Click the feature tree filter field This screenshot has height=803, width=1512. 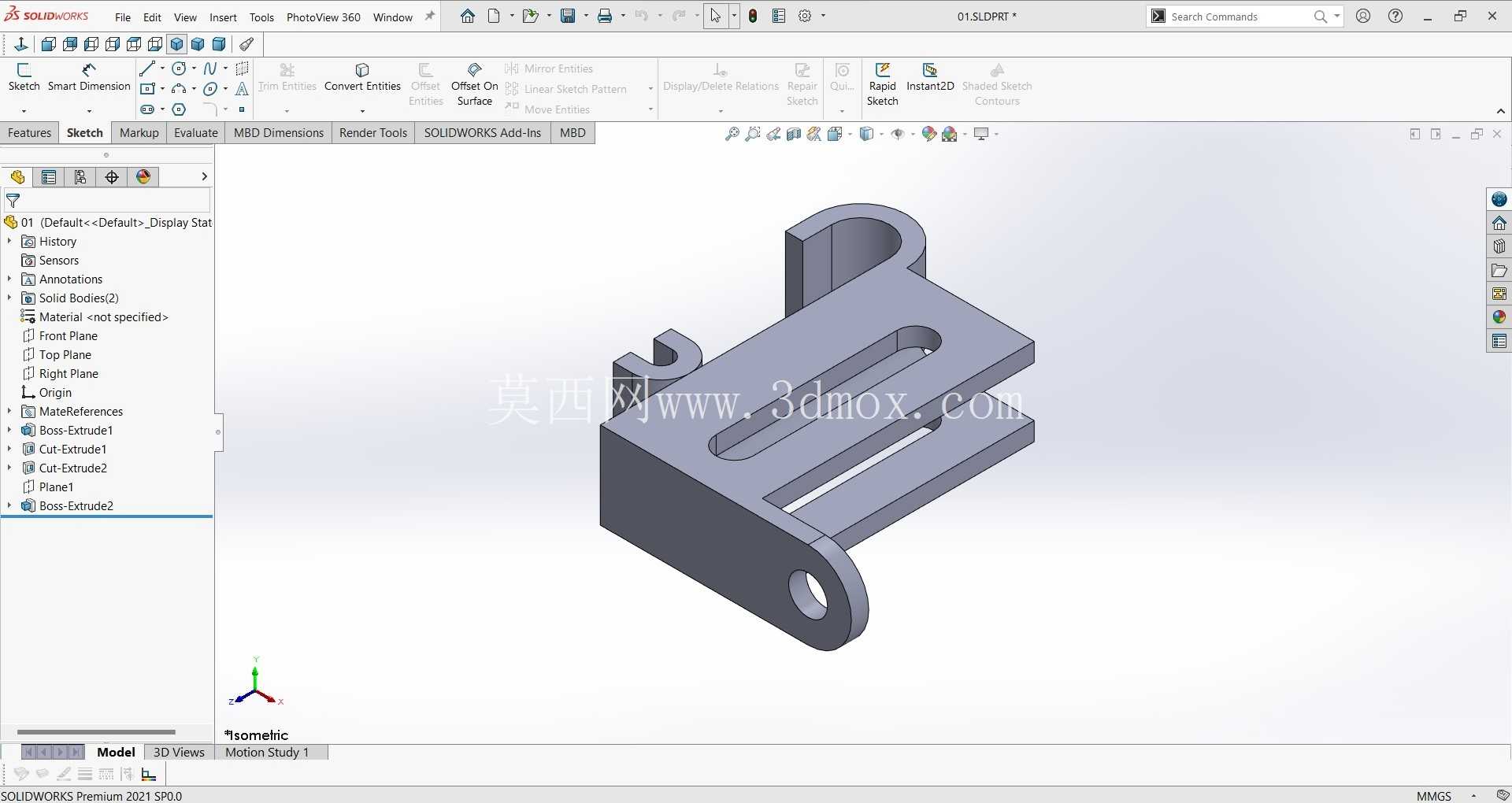(x=107, y=201)
